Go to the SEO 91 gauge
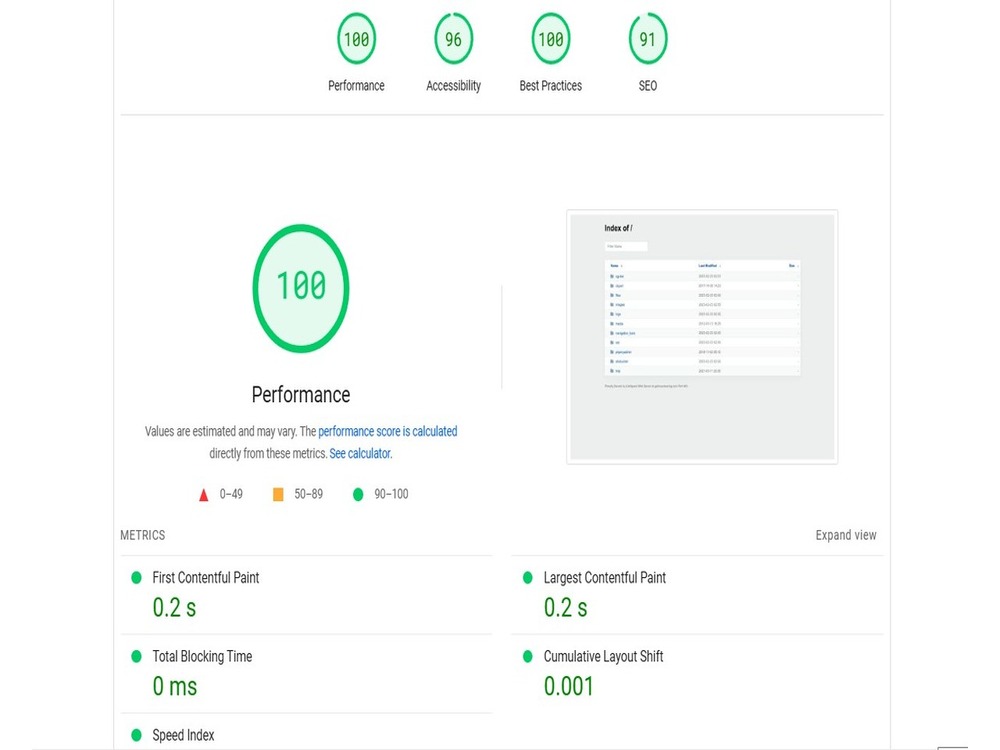 pyautogui.click(x=648, y=39)
